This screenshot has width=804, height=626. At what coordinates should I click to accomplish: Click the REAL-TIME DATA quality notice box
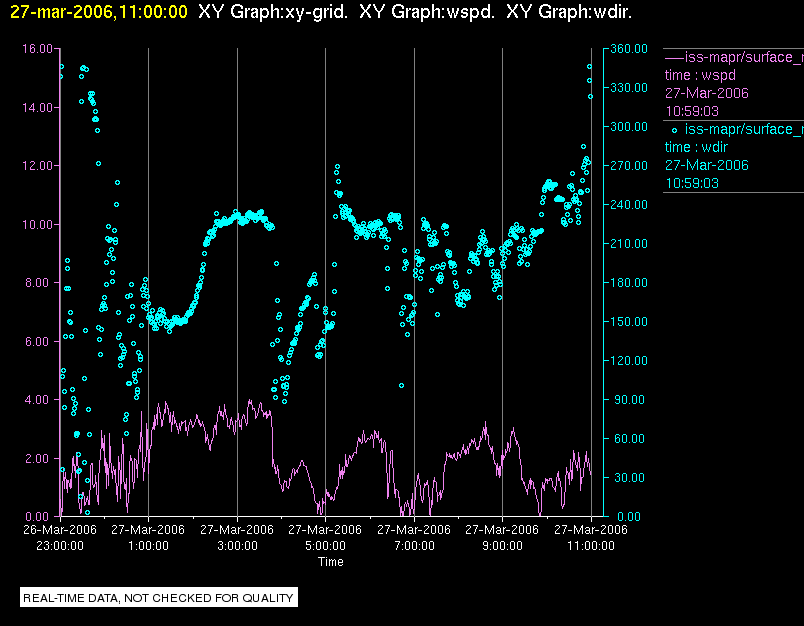pos(159,598)
